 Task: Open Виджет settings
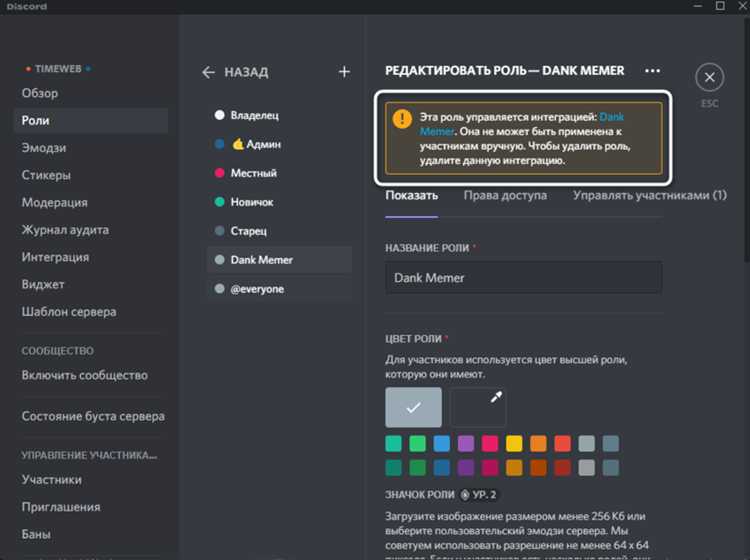[x=91, y=285]
